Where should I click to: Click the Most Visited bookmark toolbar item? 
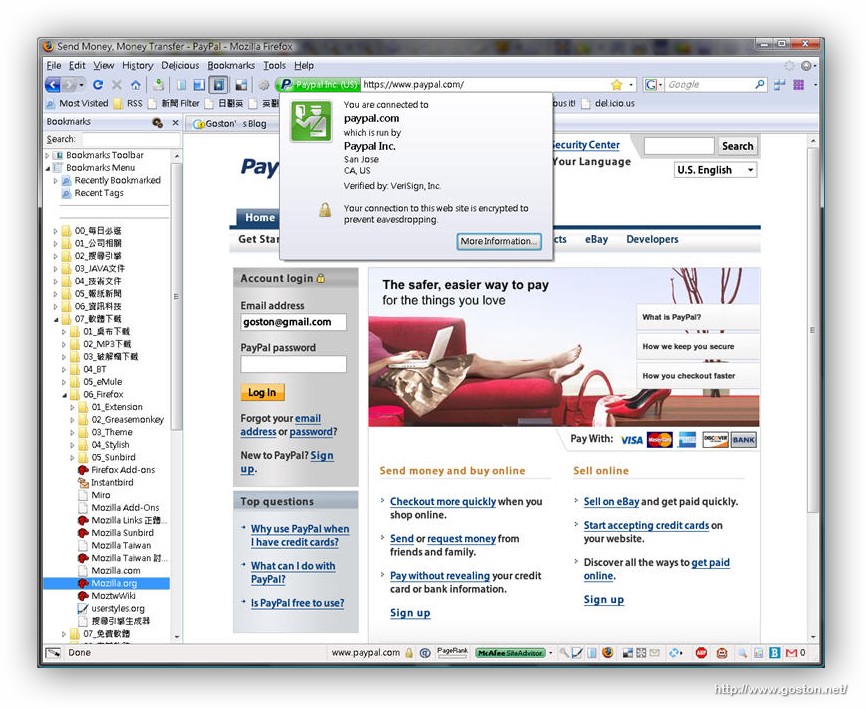(x=77, y=103)
